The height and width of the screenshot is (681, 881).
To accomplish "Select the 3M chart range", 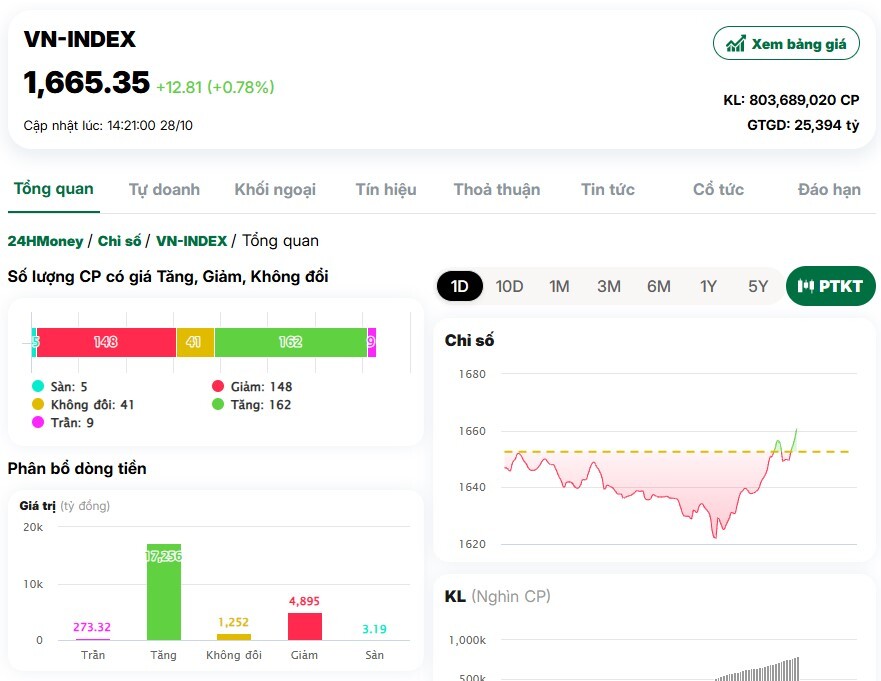I will coord(608,286).
